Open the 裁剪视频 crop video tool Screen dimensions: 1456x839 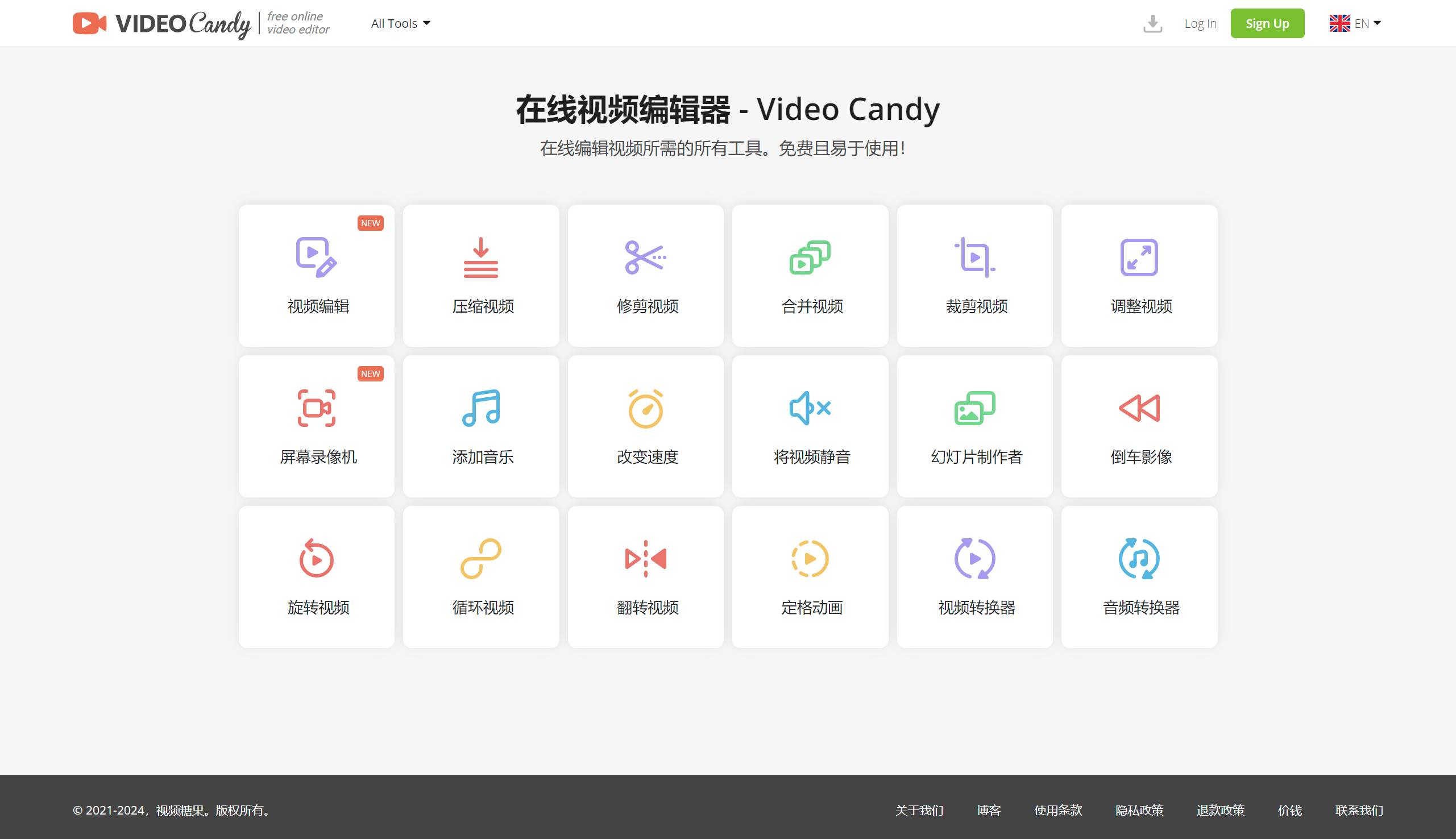coord(974,276)
